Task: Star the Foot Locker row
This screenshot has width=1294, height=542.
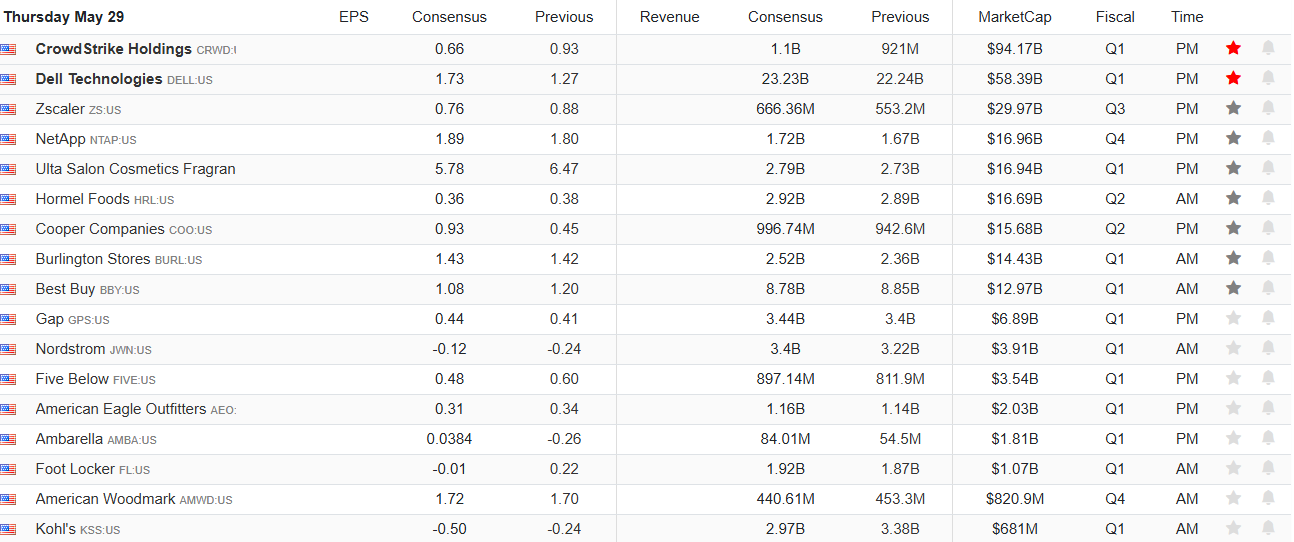Action: (x=1233, y=468)
